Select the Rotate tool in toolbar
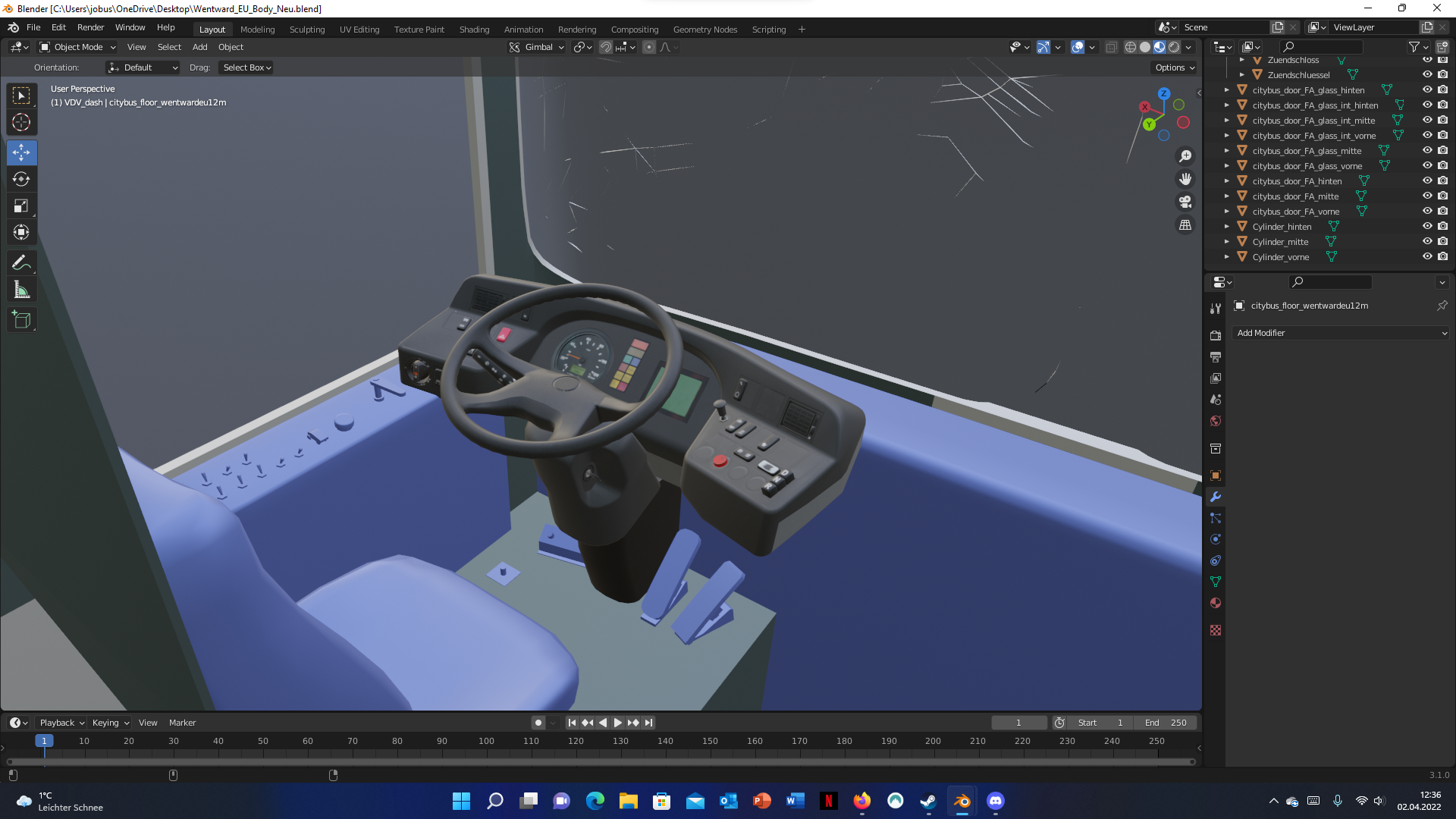The height and width of the screenshot is (819, 1456). [21, 180]
